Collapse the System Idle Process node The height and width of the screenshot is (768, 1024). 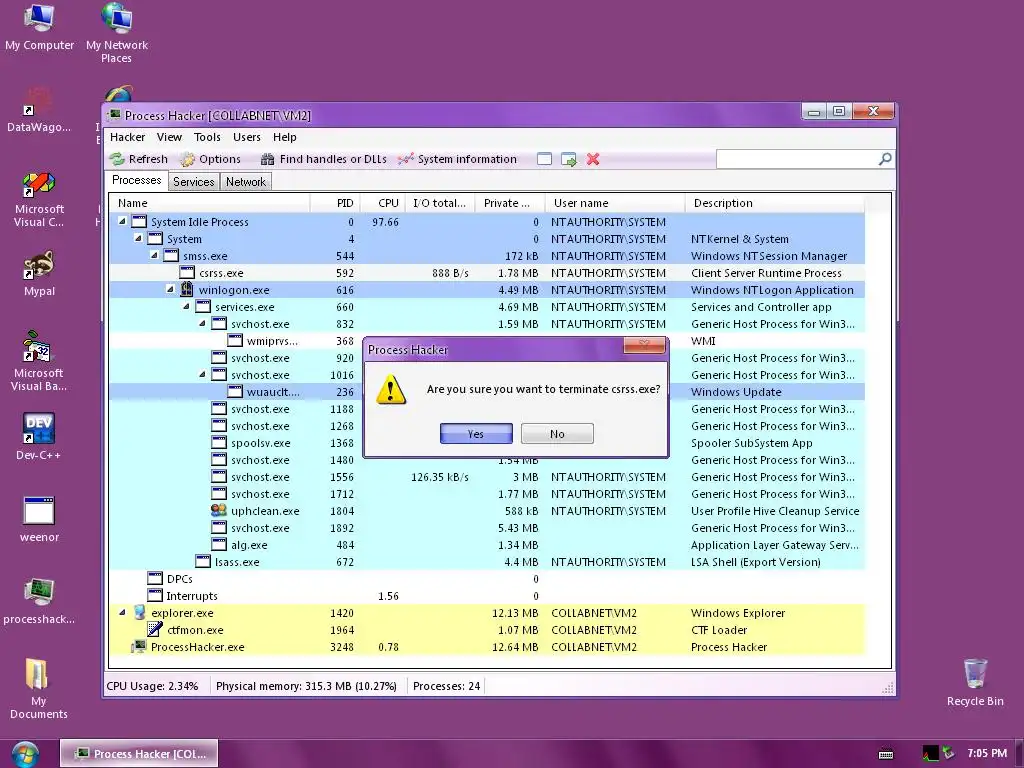tap(122, 221)
